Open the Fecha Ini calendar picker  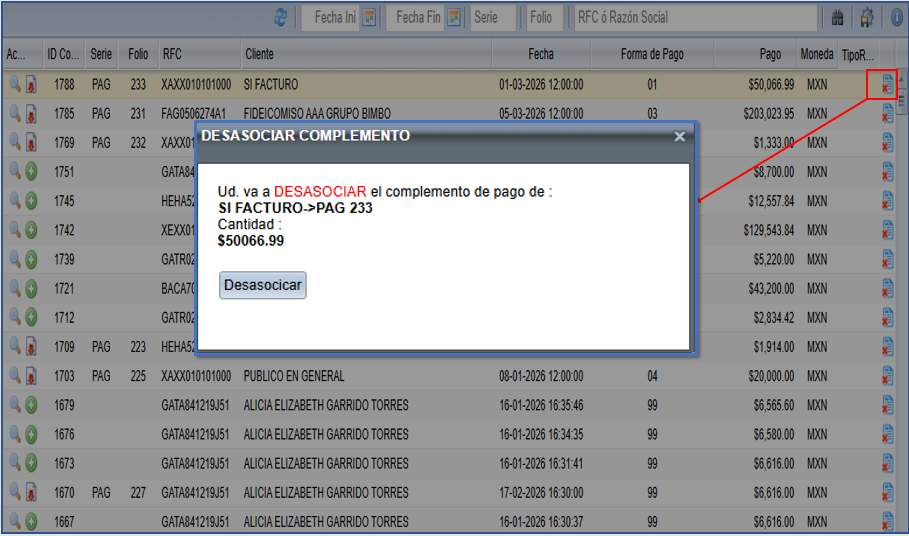pos(369,17)
